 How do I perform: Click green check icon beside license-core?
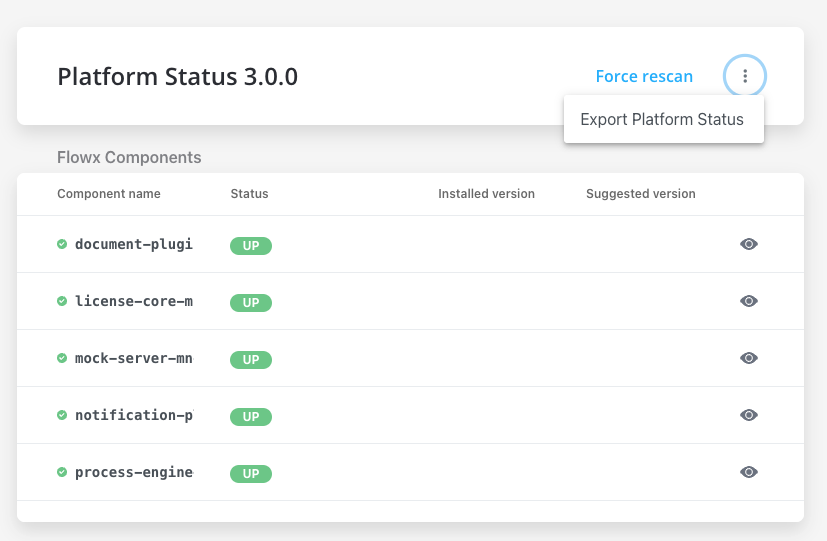(x=62, y=301)
